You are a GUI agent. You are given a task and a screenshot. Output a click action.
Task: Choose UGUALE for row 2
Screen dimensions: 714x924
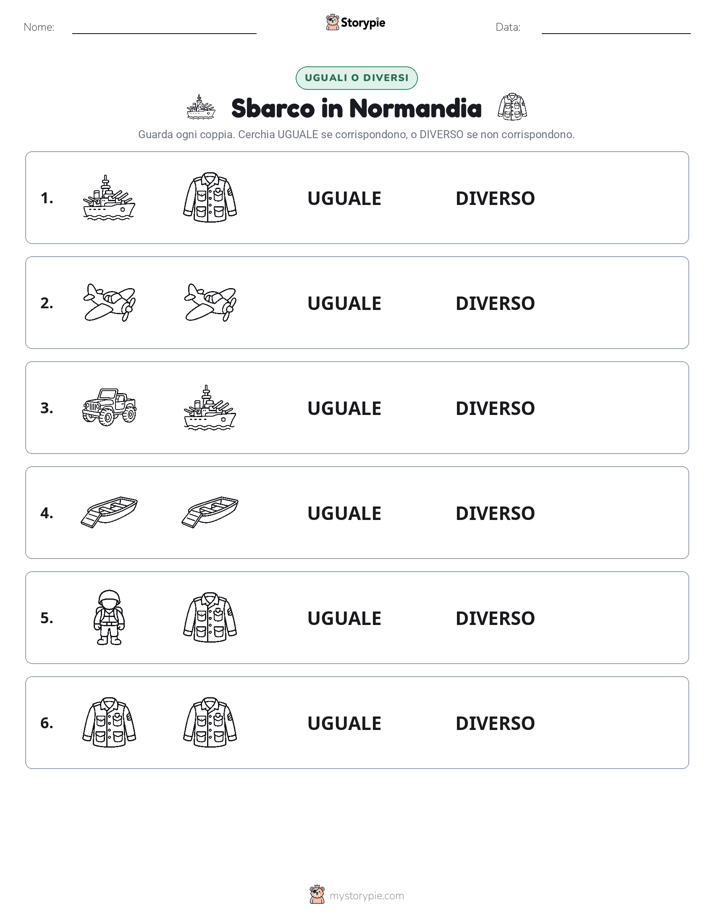344,303
